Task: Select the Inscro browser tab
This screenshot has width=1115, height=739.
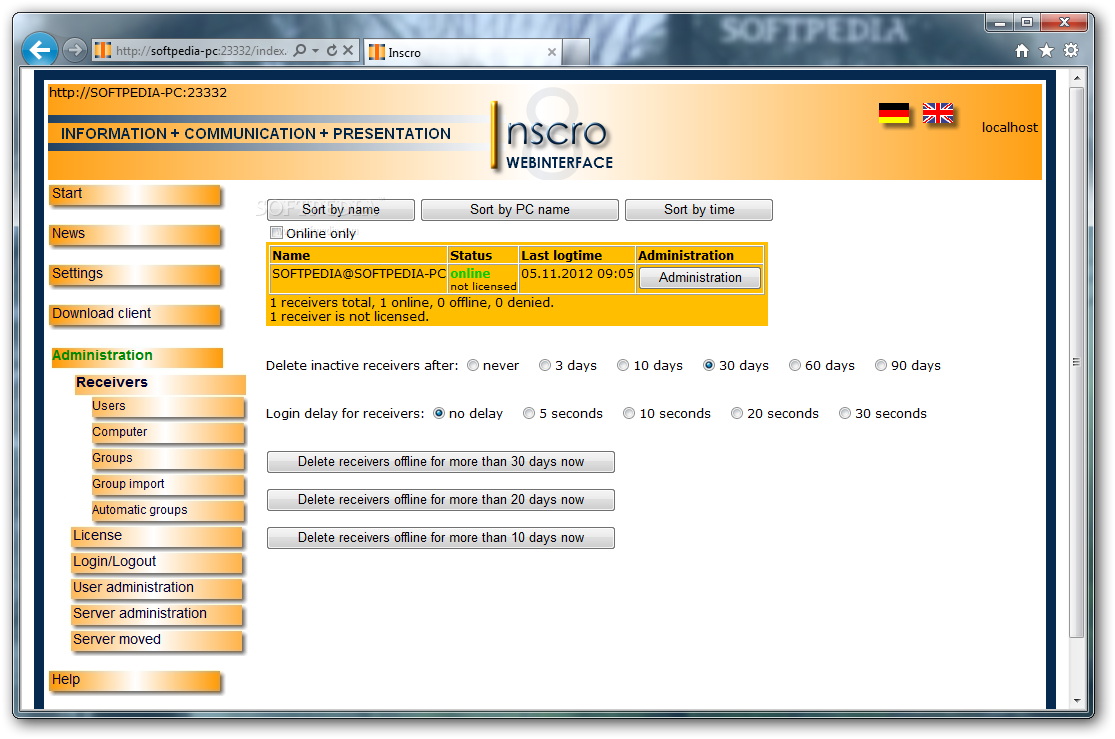Action: coord(463,52)
